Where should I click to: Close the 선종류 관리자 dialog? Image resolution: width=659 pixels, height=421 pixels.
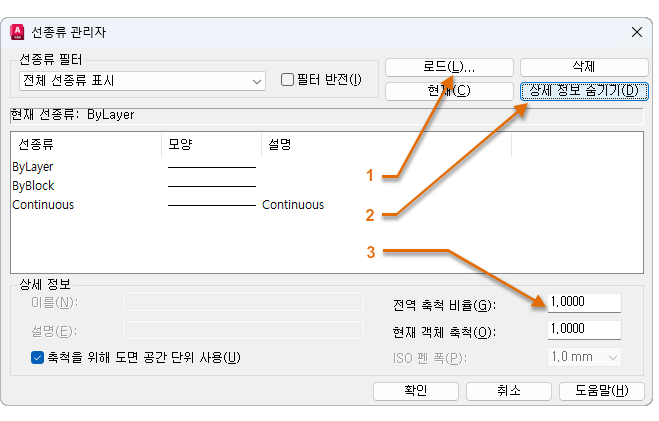click(x=636, y=32)
